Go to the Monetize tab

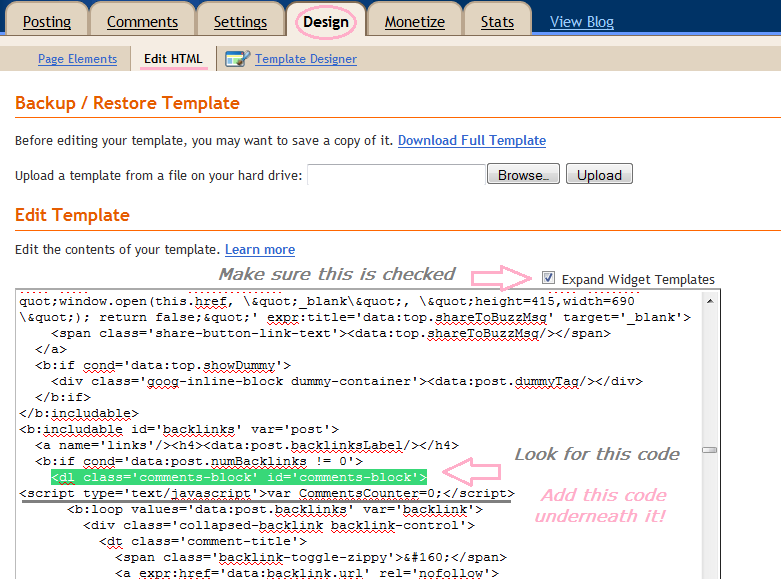414,22
